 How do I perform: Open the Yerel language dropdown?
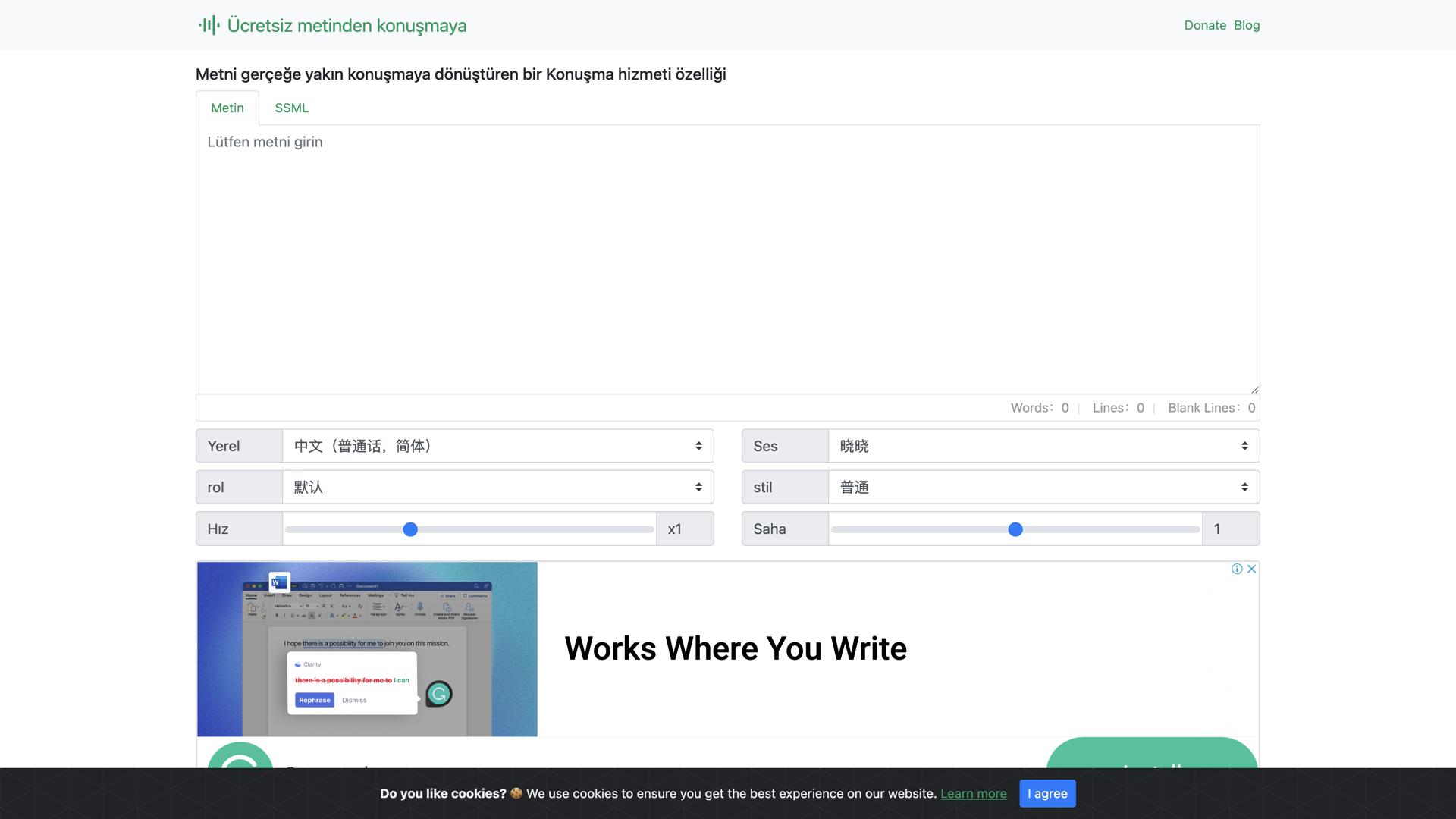click(x=497, y=446)
